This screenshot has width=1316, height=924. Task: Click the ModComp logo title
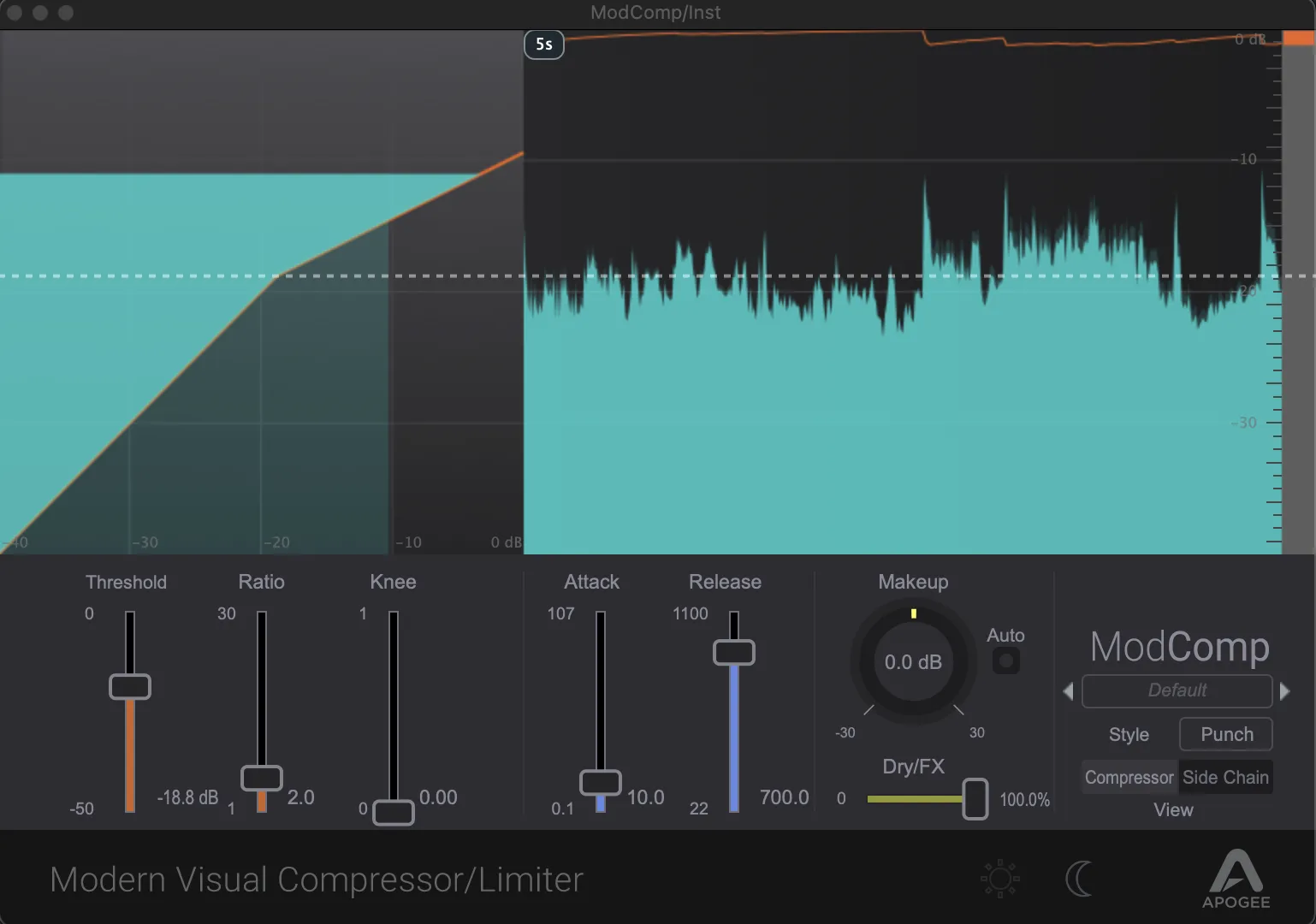(1179, 646)
